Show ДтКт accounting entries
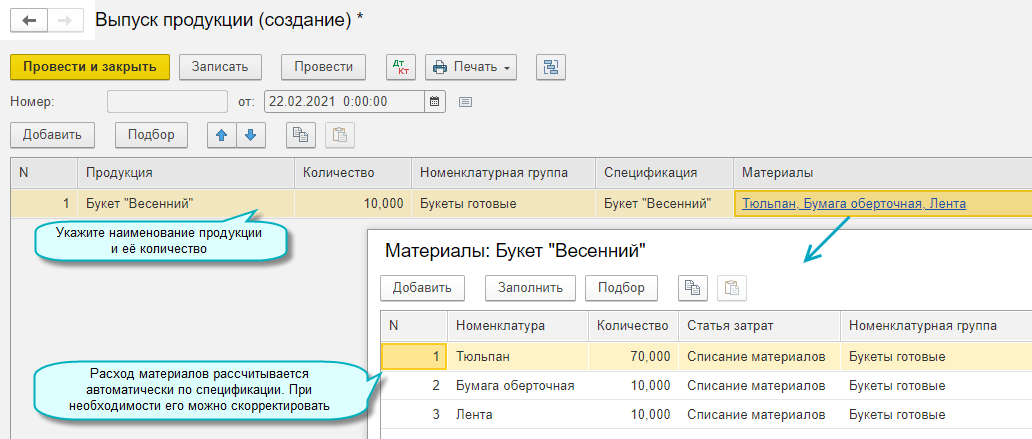This screenshot has width=1032, height=439. click(400, 67)
